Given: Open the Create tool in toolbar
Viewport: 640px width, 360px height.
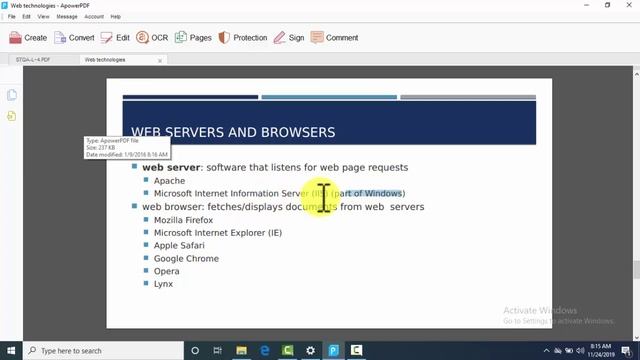Looking at the screenshot, I should 28,38.
